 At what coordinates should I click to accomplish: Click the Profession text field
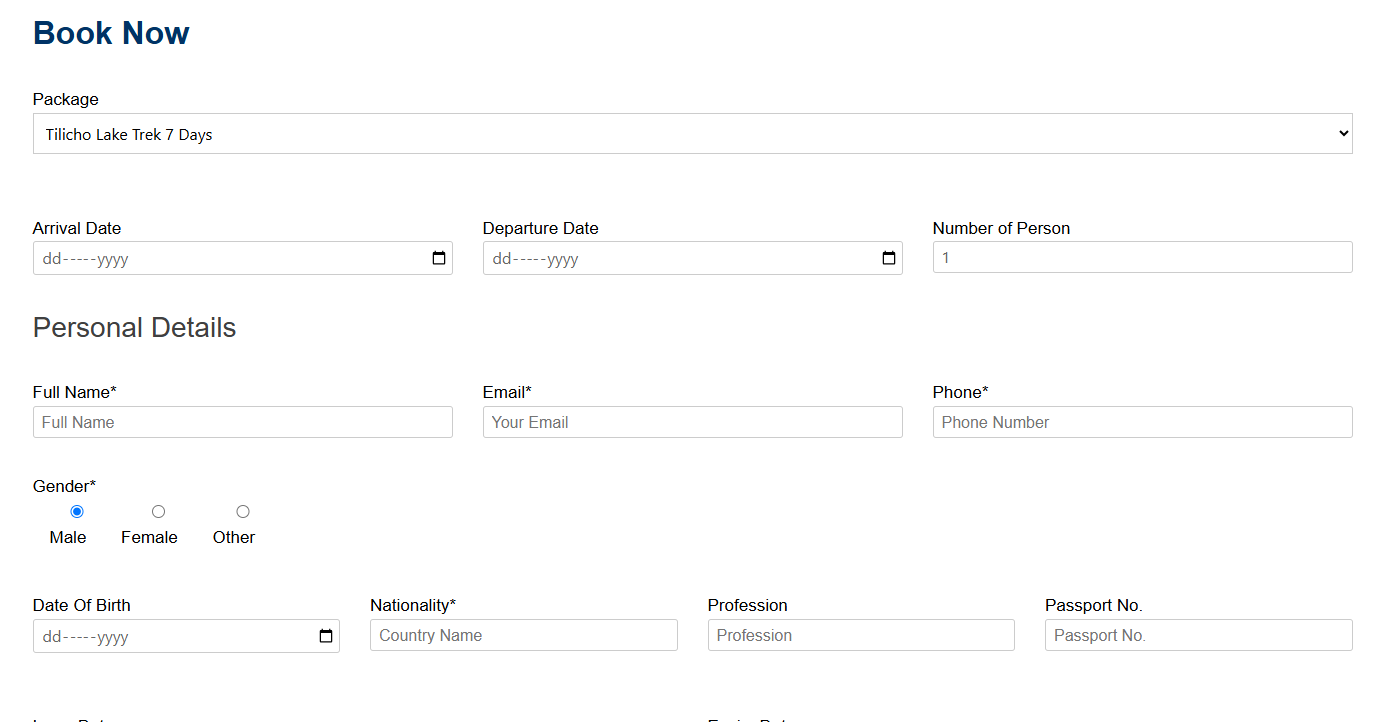(x=860, y=635)
